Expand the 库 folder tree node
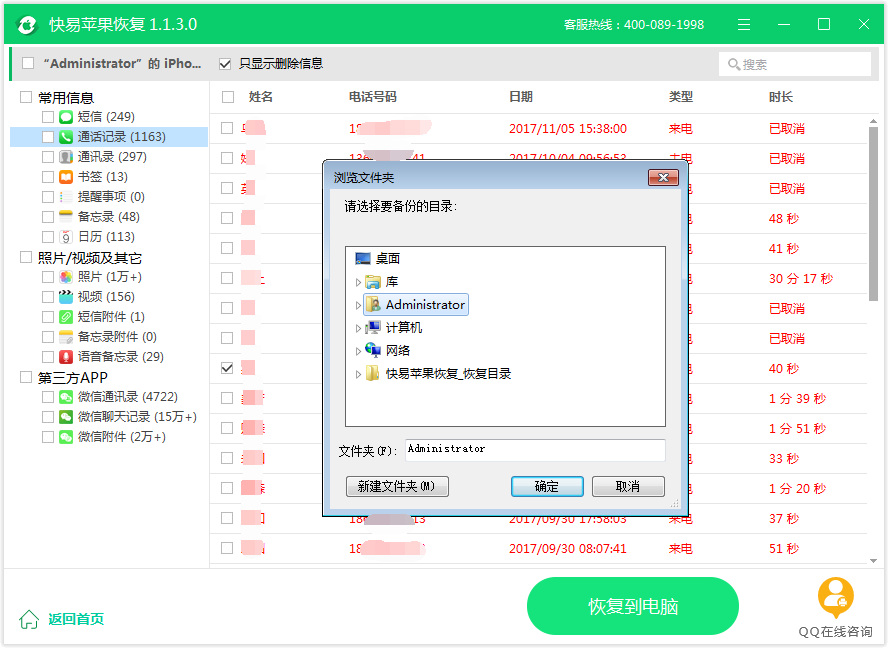888x648 pixels. point(359,282)
